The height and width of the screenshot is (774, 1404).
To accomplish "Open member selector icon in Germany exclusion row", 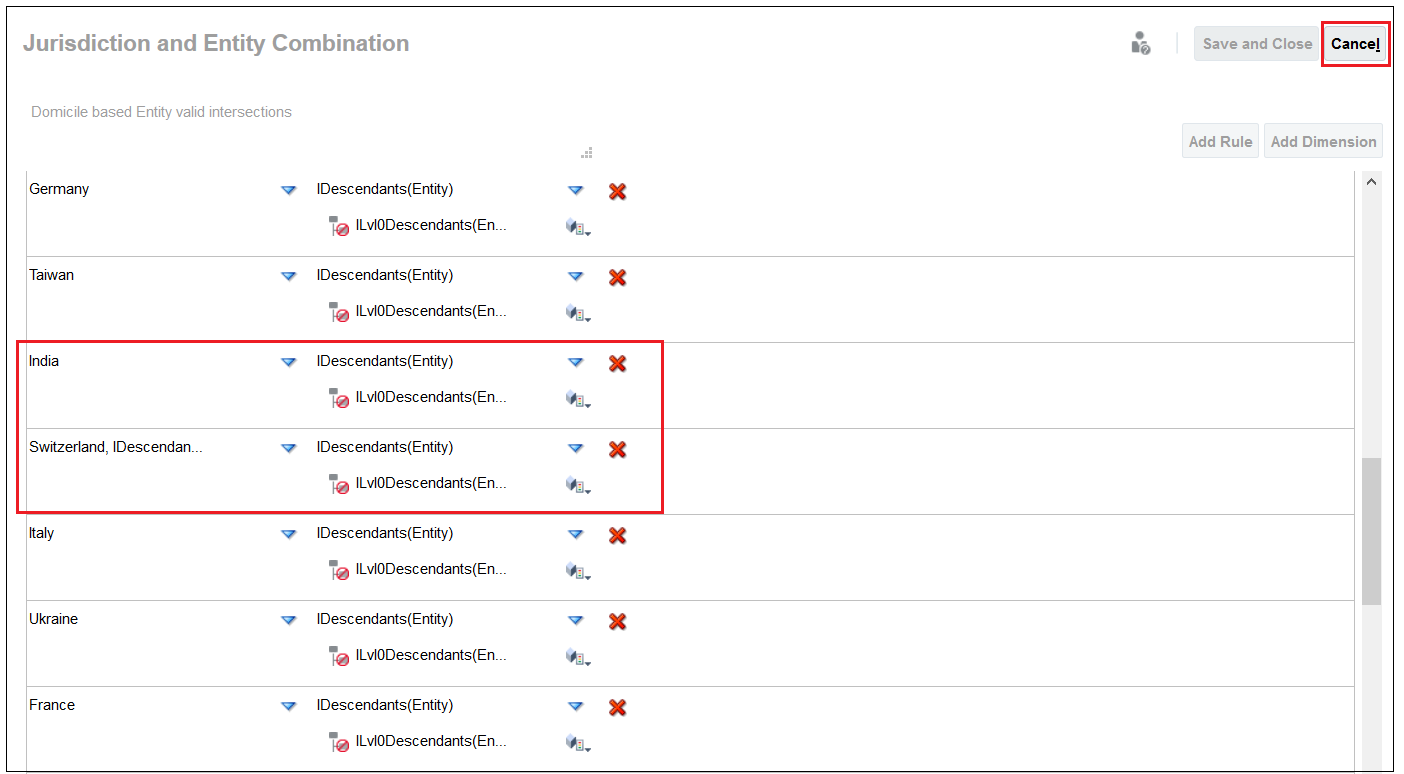I will 578,227.
